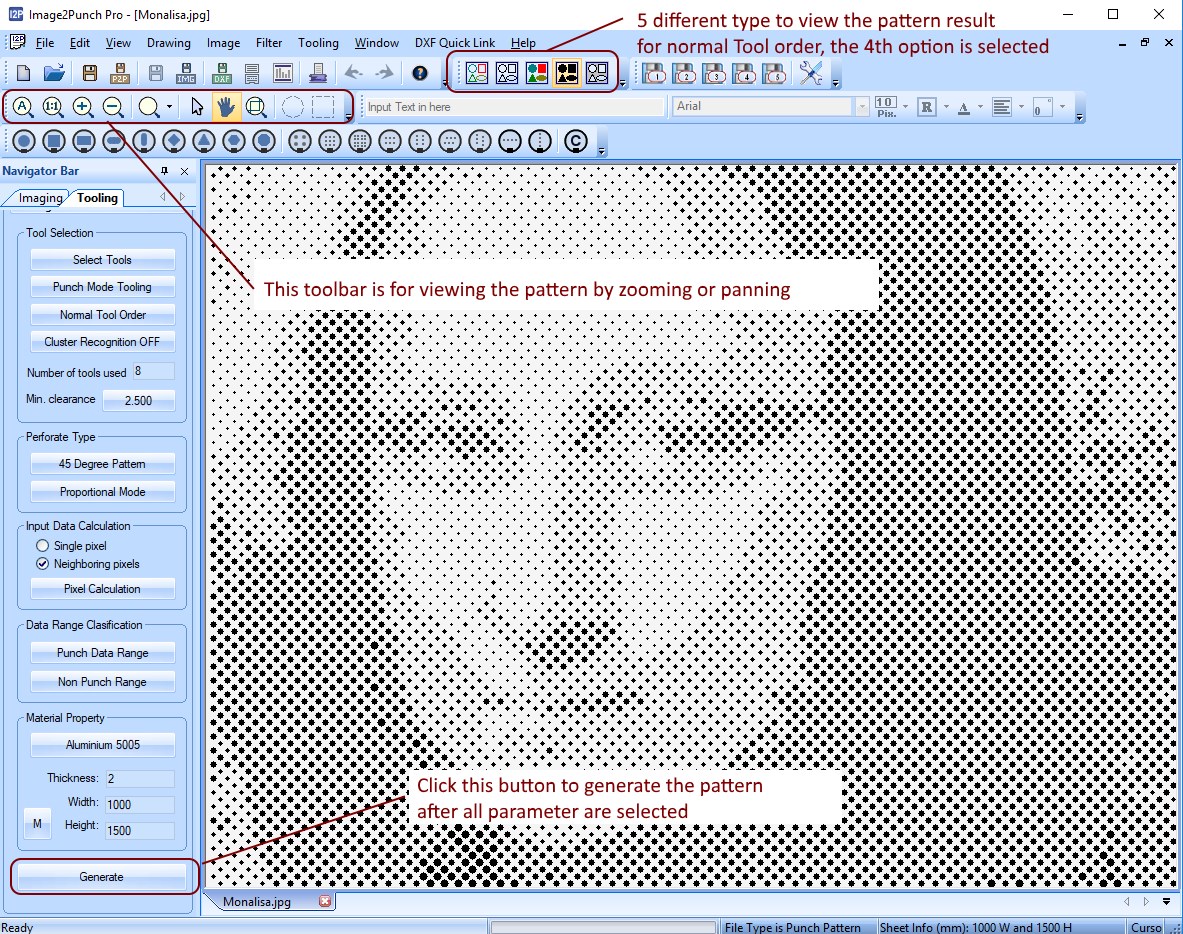Image resolution: width=1183 pixels, height=934 pixels.
Task: Click the 45 Degree Pattern button
Action: pos(103,464)
